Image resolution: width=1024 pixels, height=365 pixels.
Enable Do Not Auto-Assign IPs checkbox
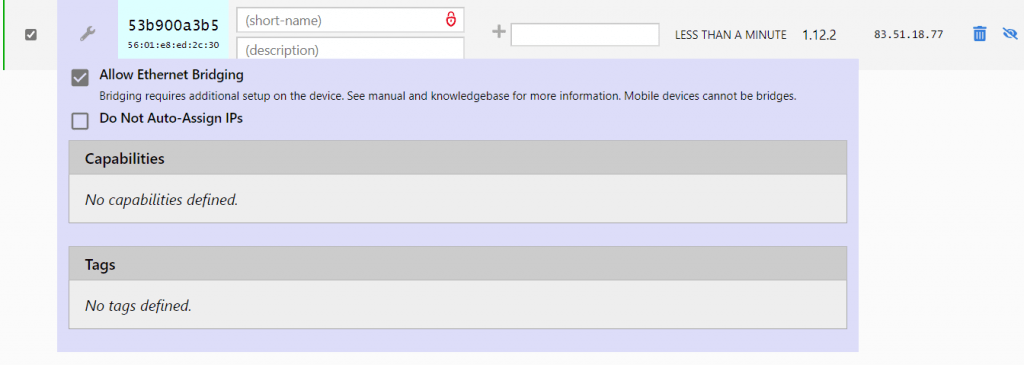tap(80, 121)
